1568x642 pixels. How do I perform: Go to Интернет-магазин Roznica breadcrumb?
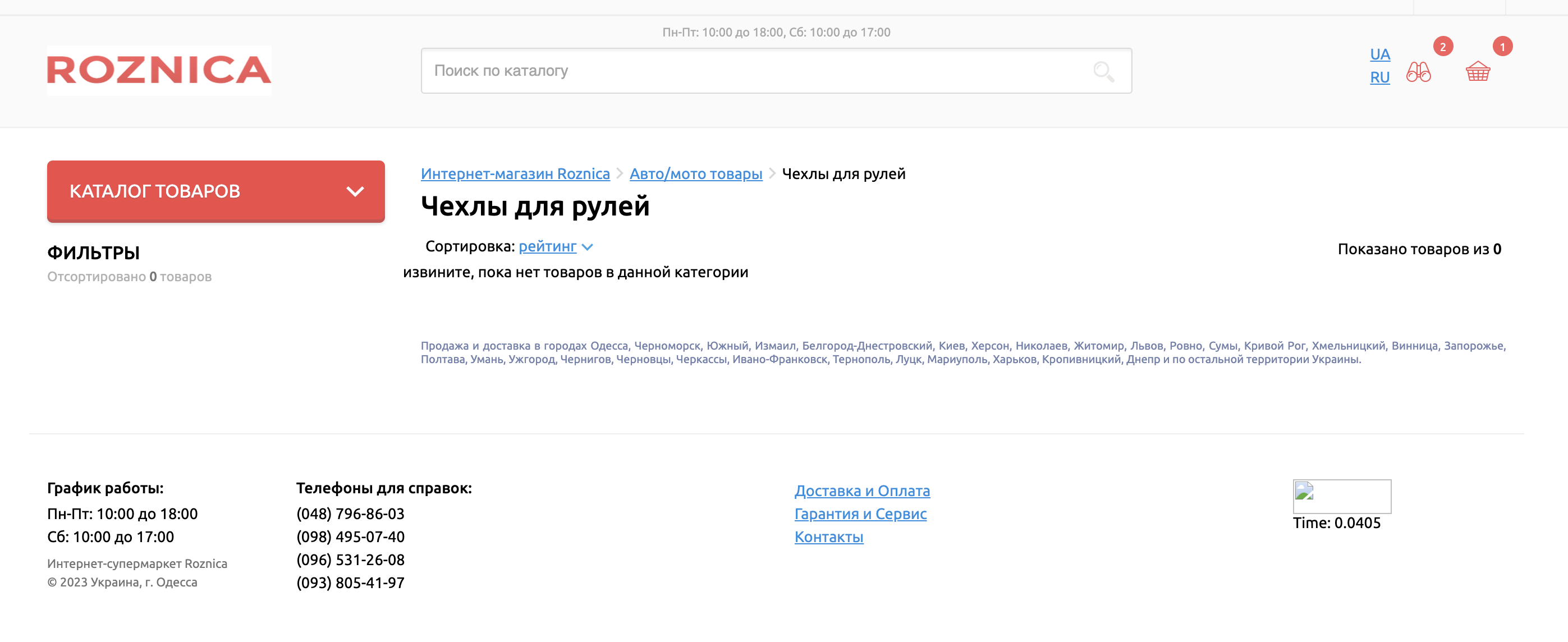(x=515, y=174)
